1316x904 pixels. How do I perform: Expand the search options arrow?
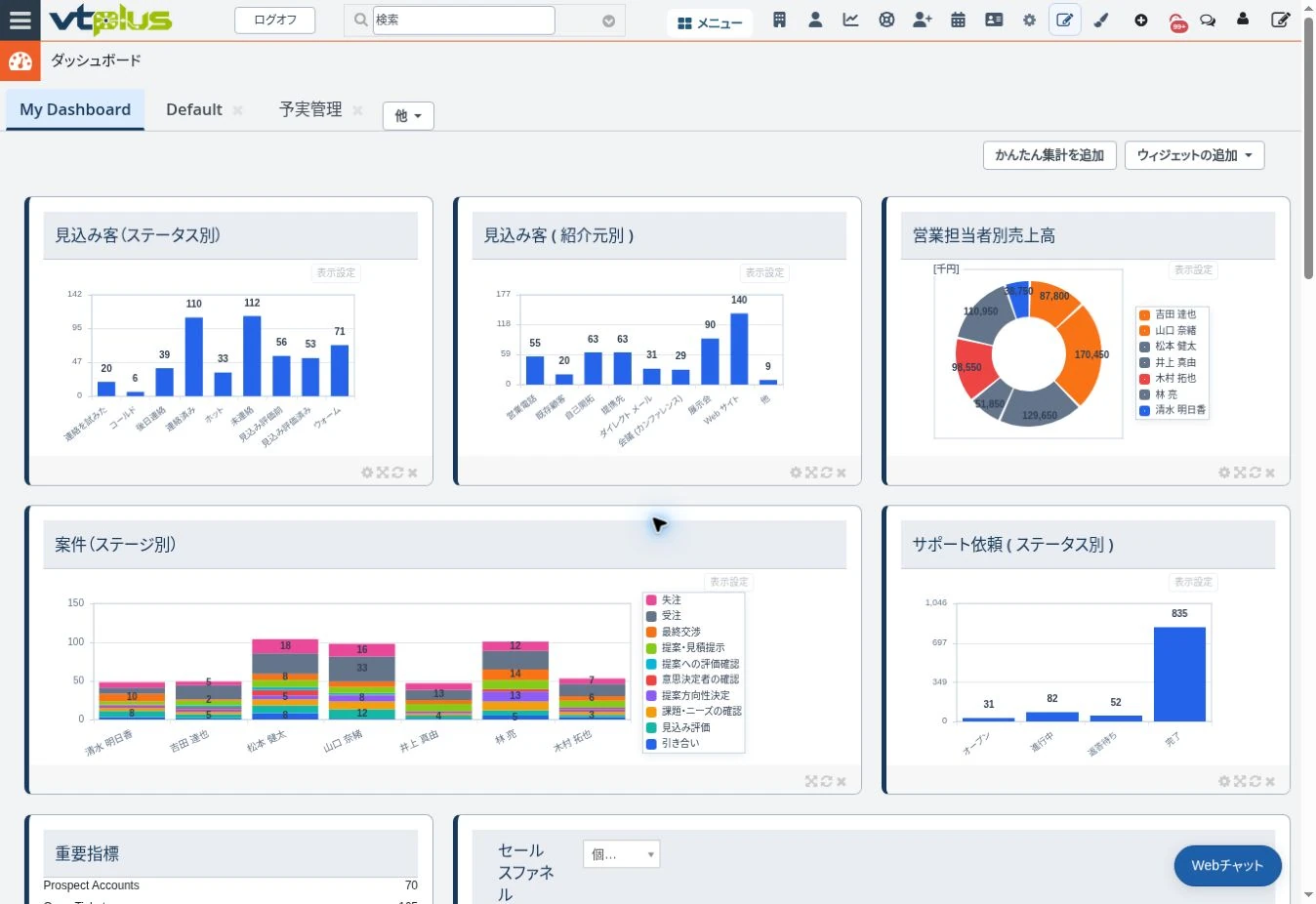(x=608, y=21)
